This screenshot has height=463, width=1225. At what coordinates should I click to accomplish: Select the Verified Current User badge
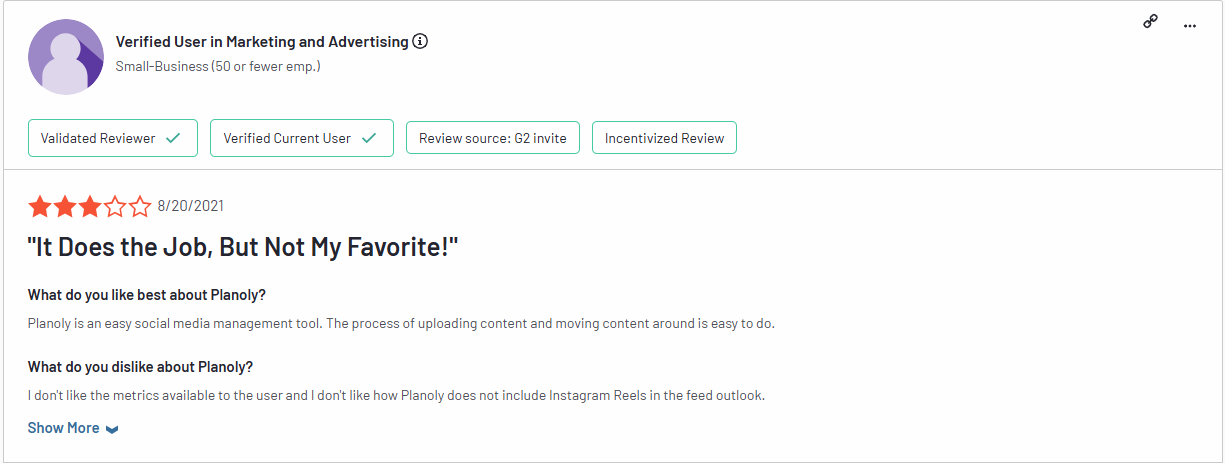coord(302,138)
